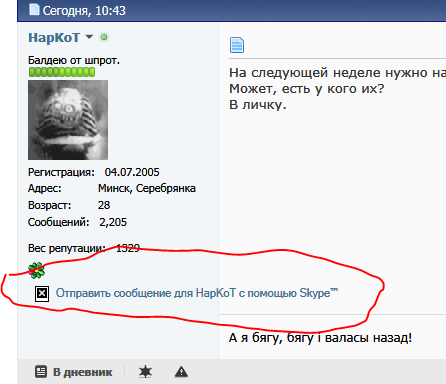This screenshot has height=384, width=446.
Task: Click Отправить сообщение Skype link
Action: coord(197,293)
